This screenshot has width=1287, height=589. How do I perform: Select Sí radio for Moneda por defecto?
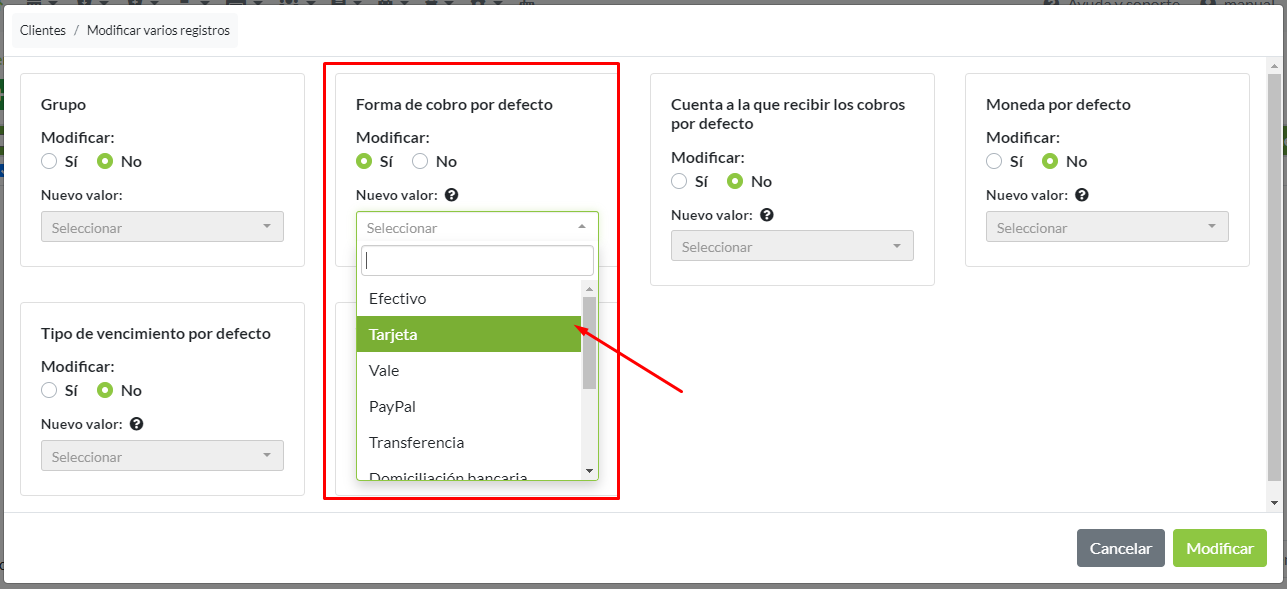[x=994, y=161]
